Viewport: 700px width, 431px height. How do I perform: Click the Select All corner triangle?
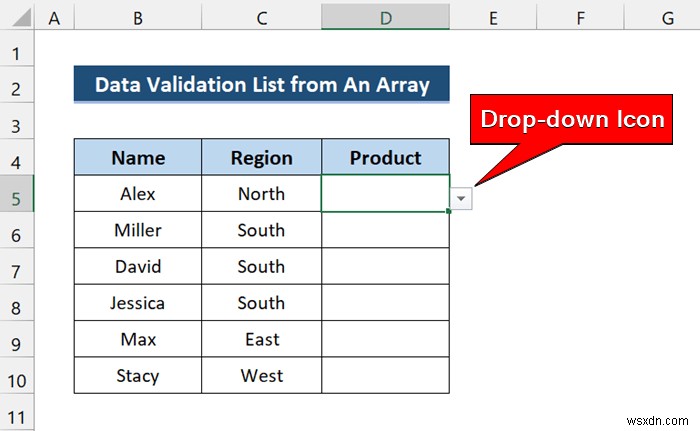point(21,17)
